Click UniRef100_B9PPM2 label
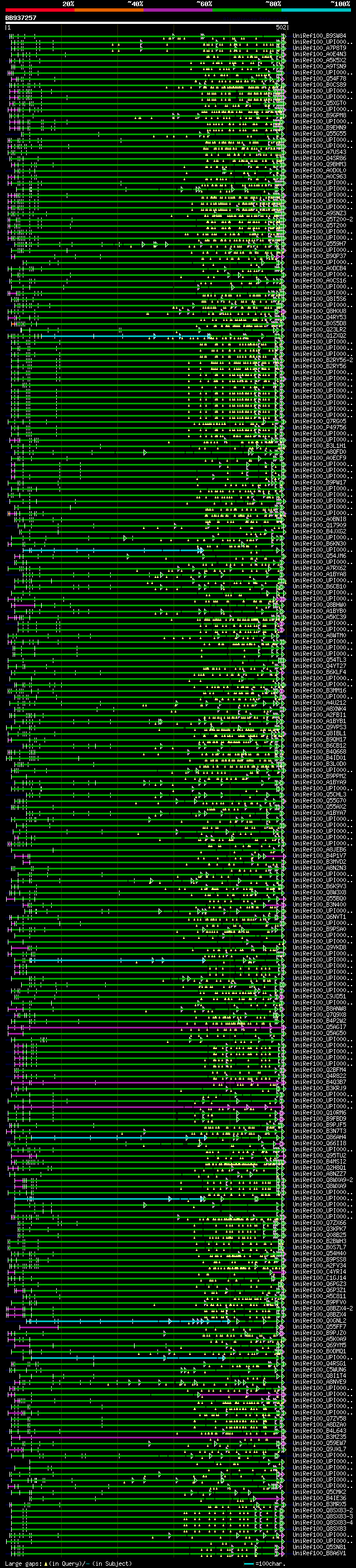 pyautogui.click(x=319, y=776)
